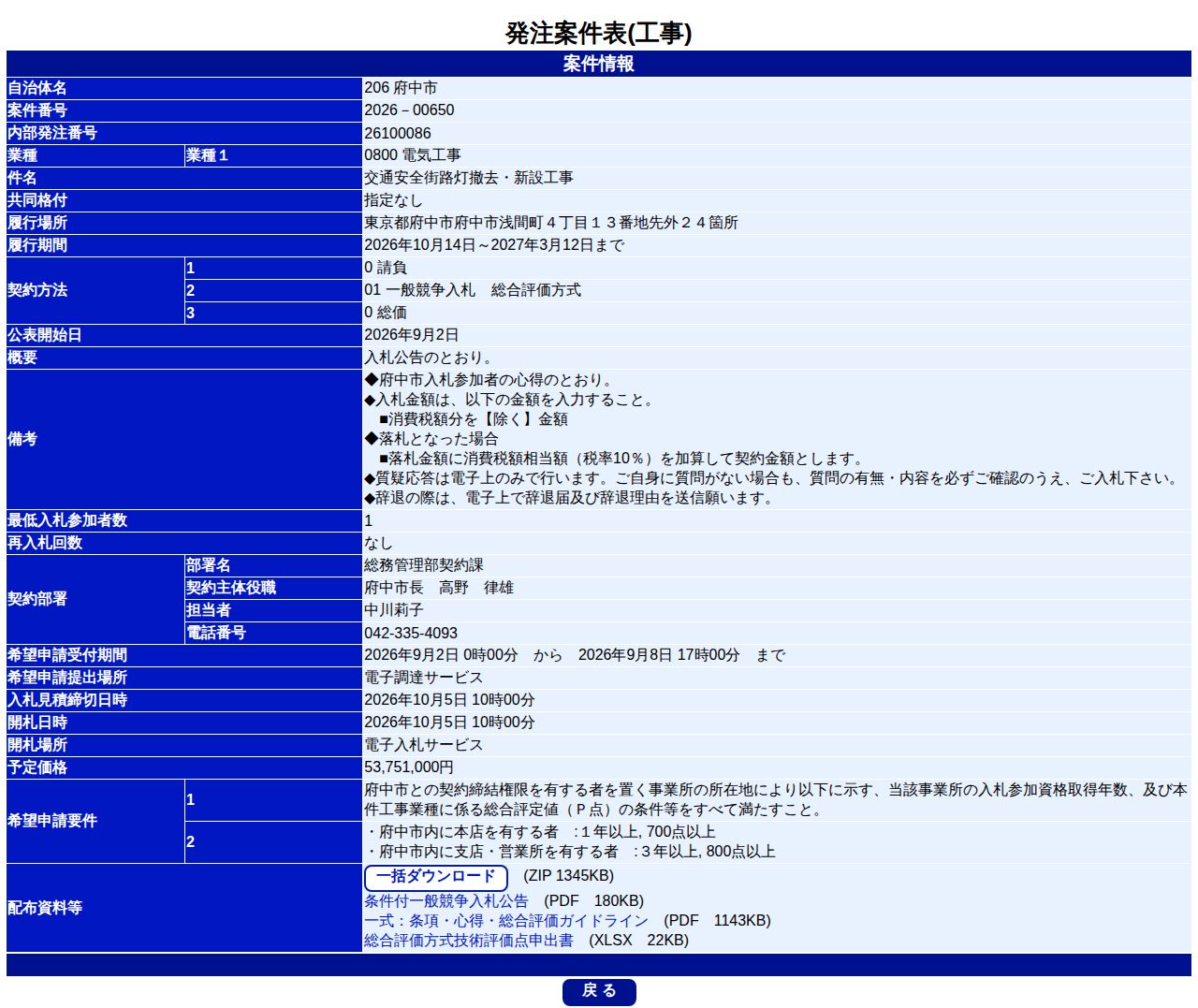Click the value 電子調達サービス
Image resolution: width=1198 pixels, height=1008 pixels.
(424, 678)
